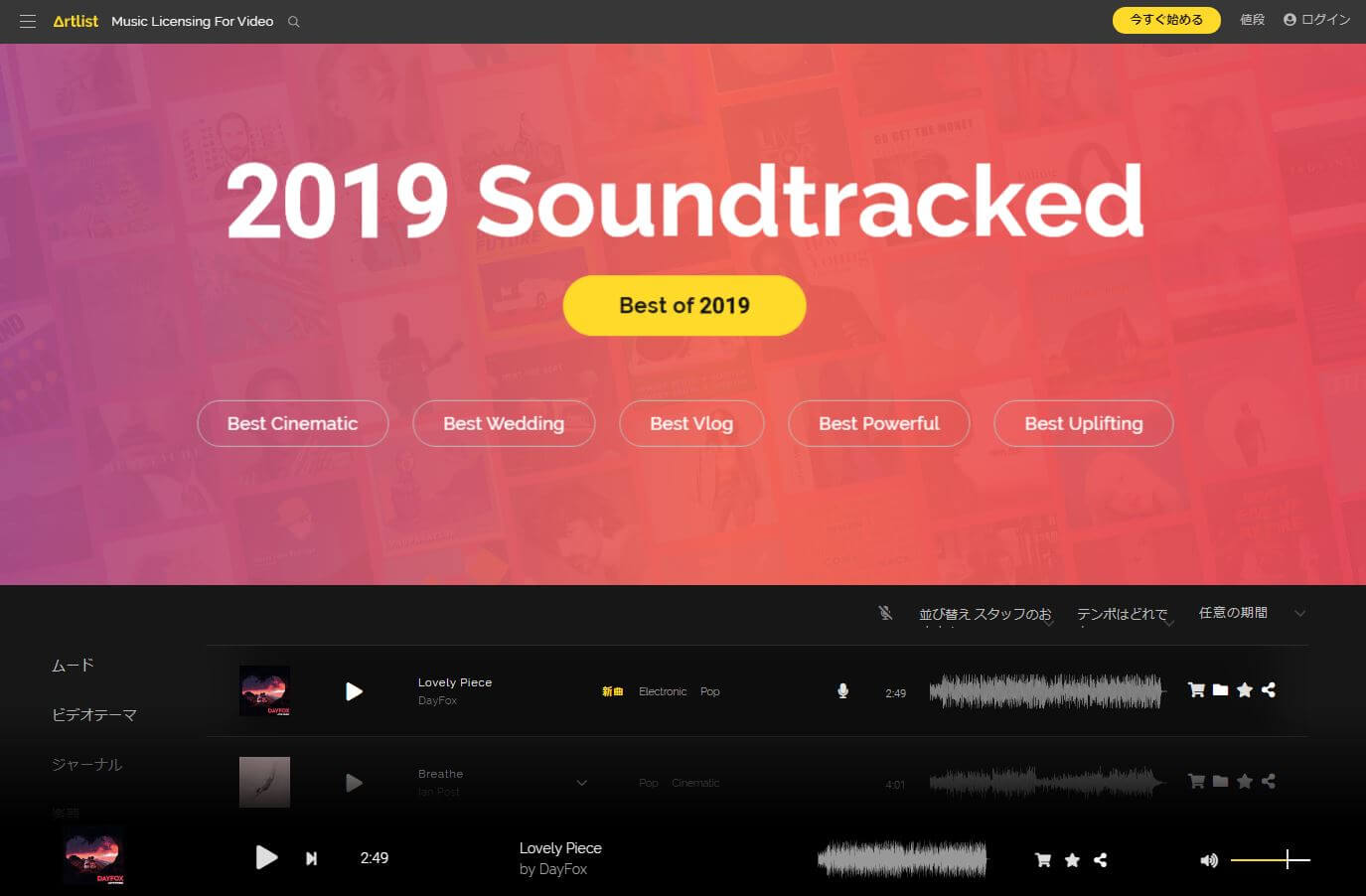Star the Lovely Piece track row
The width and height of the screenshot is (1366, 896).
coord(1245,690)
